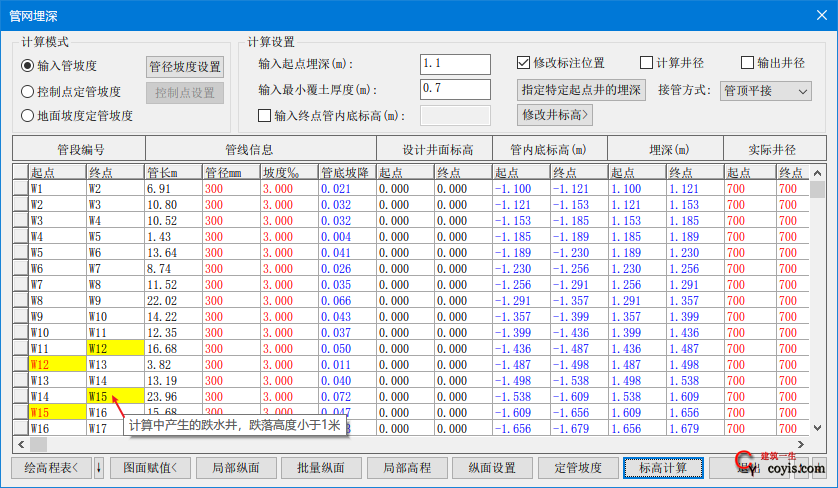838x488 pixels.
Task: Click the slope drop cell 0.066
Action: pos(347,300)
